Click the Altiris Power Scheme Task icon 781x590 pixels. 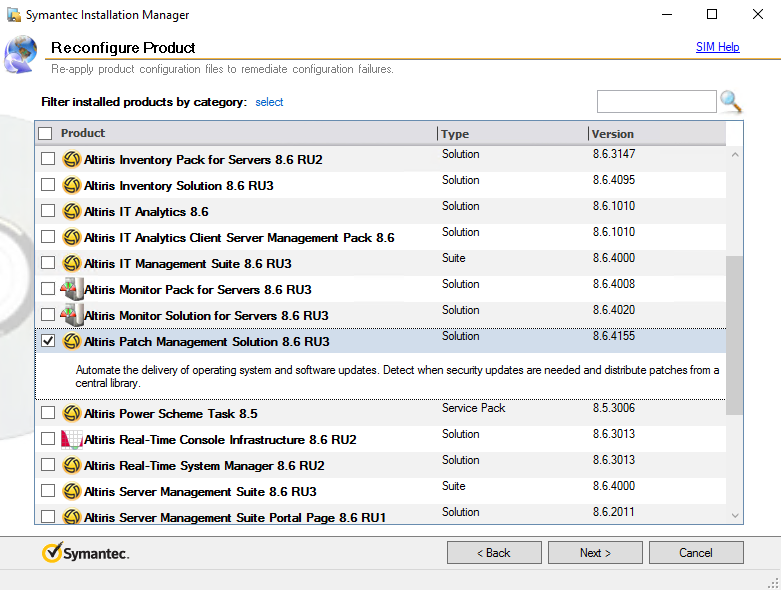point(72,413)
